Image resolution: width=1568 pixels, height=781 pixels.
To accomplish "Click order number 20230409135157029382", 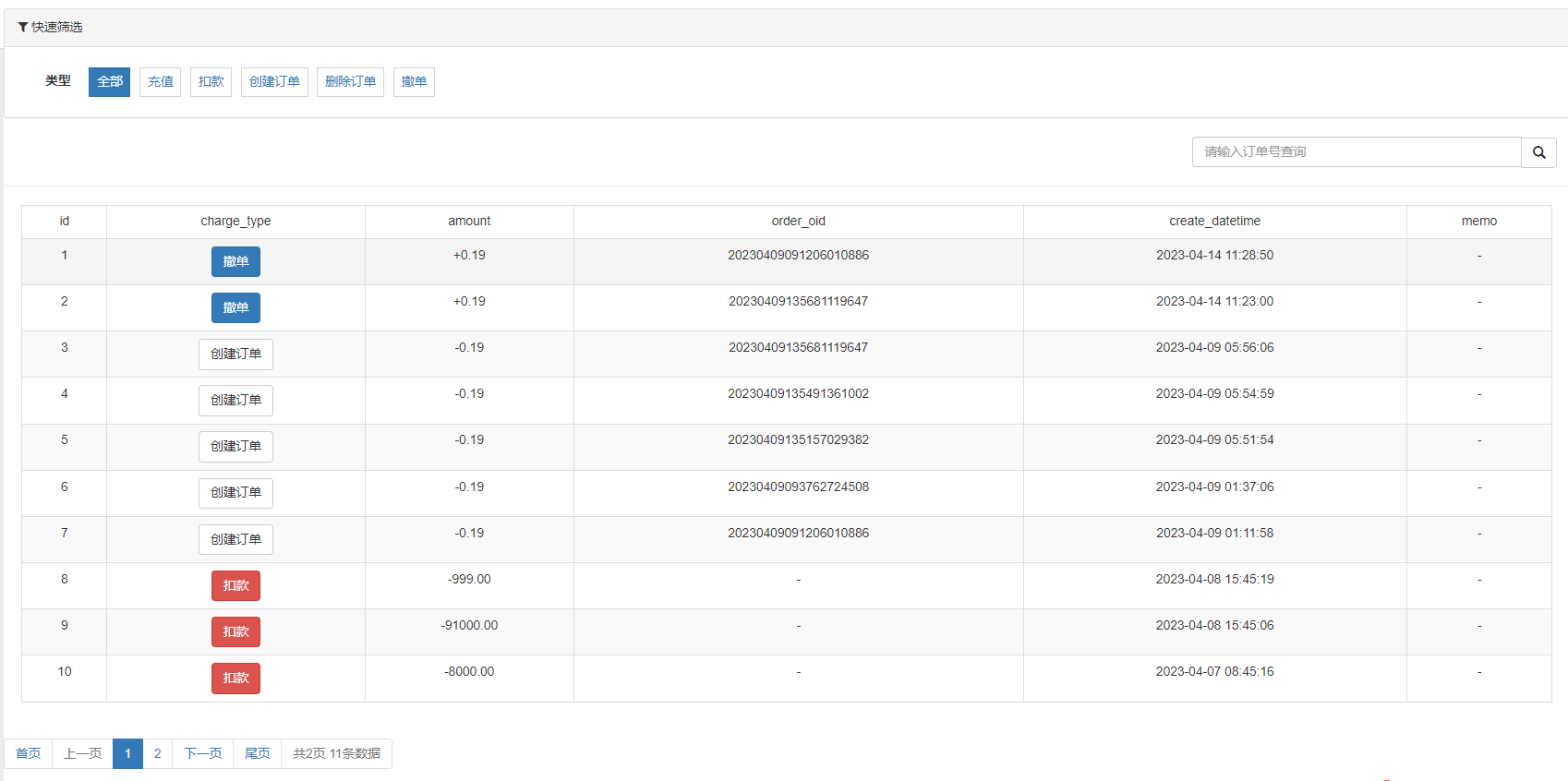I will point(799,440).
